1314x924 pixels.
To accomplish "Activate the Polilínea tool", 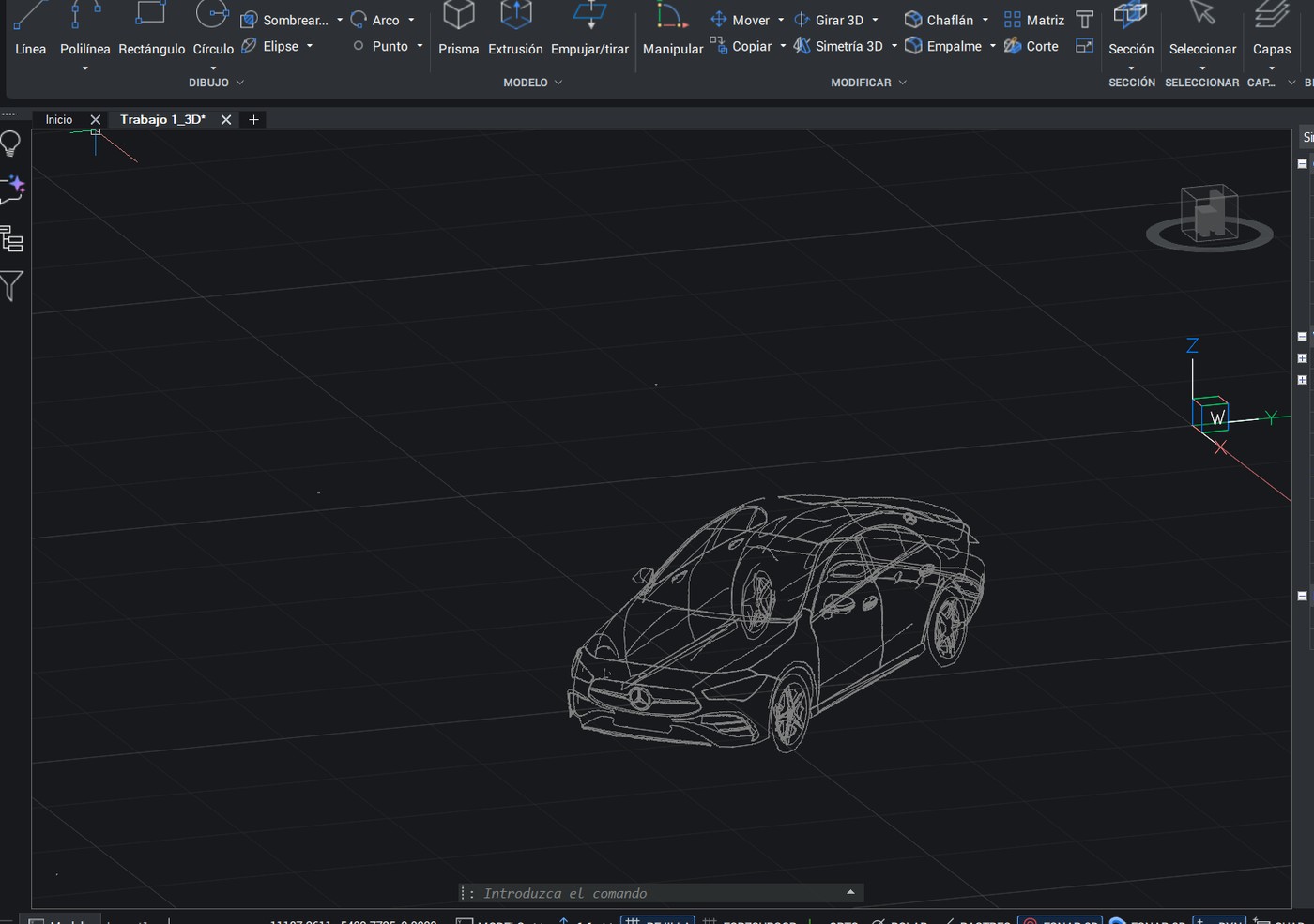I will tap(85, 28).
